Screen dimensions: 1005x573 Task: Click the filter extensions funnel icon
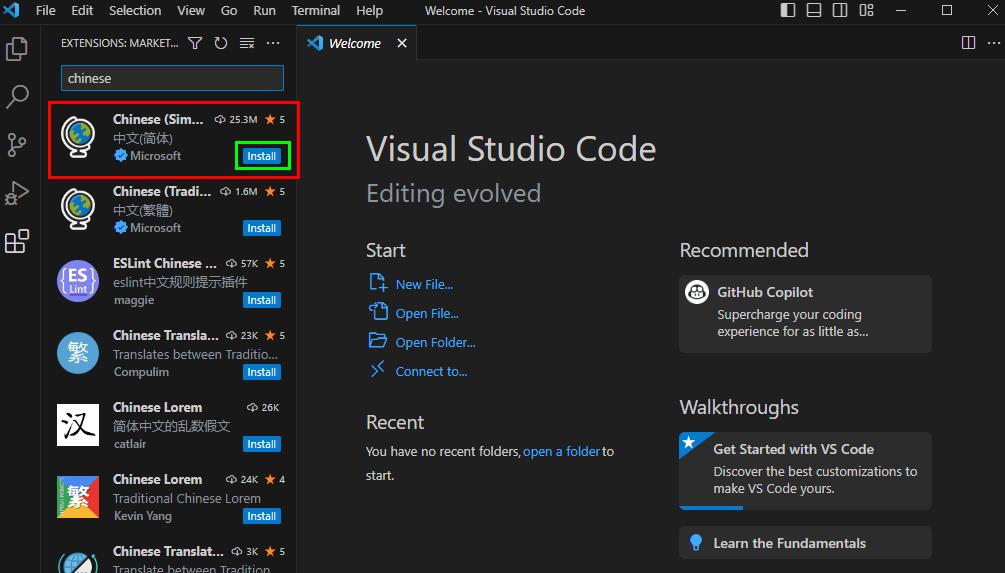(195, 43)
